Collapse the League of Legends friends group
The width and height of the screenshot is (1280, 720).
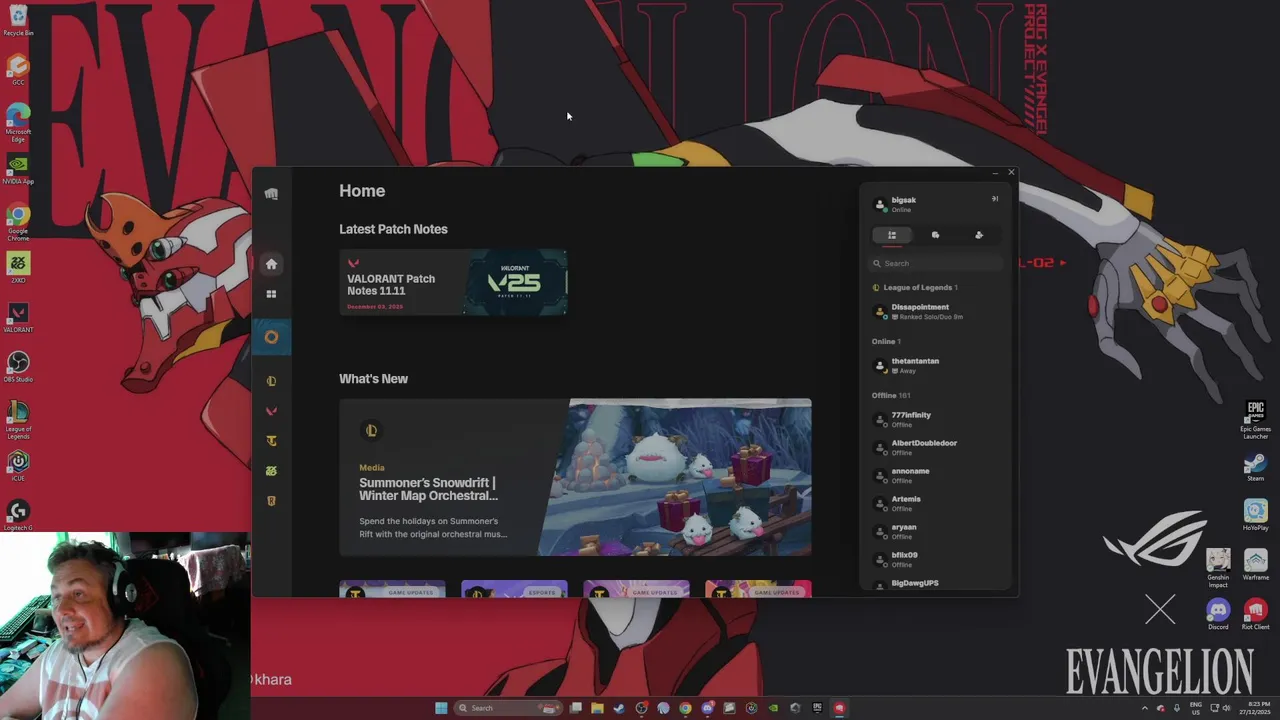pos(915,288)
